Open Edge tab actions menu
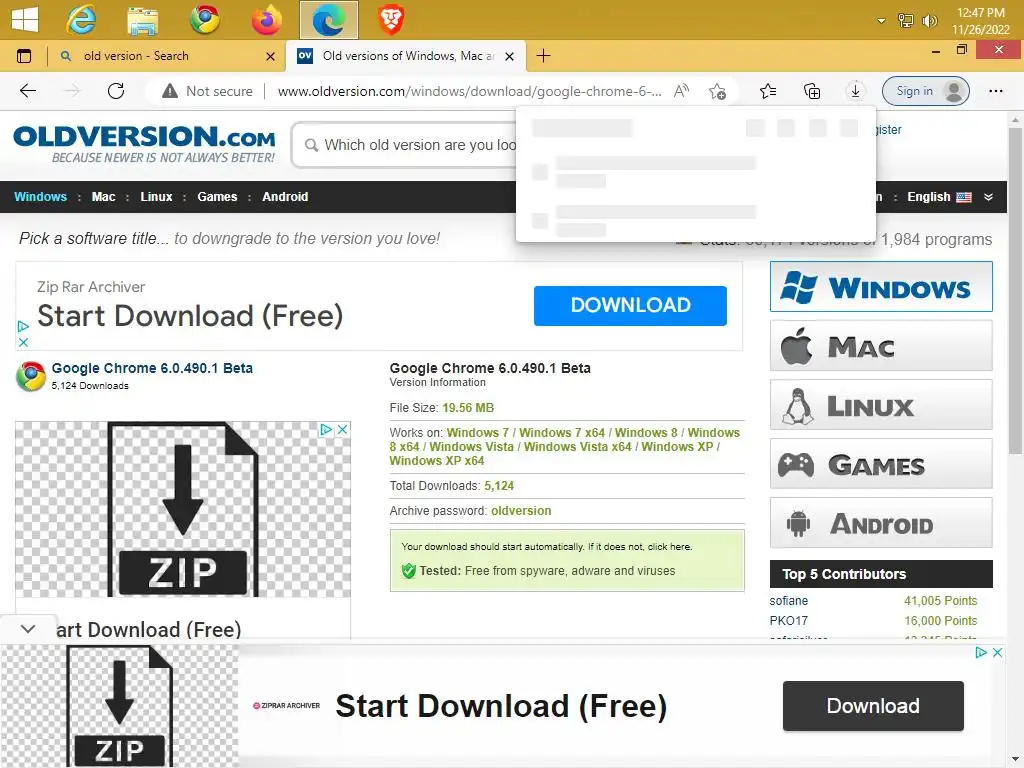Image resolution: width=1024 pixels, height=768 pixels. coord(24,56)
